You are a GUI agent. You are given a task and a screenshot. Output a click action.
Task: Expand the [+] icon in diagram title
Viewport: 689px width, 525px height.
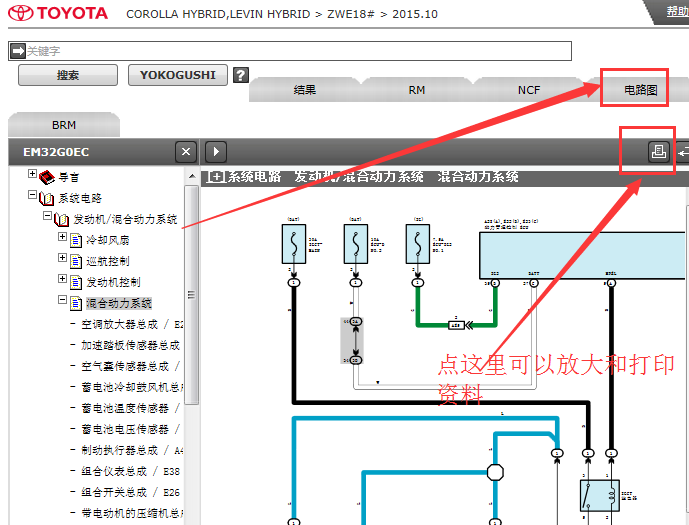[215, 177]
